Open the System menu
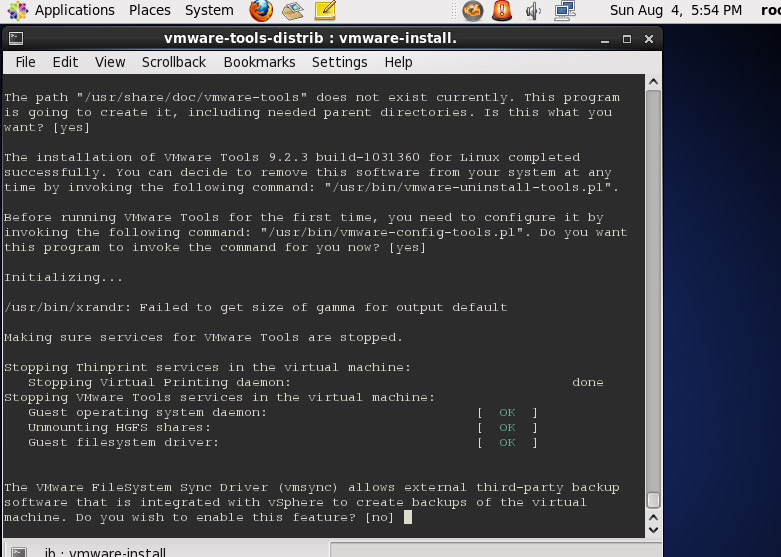 pyautogui.click(x=209, y=10)
